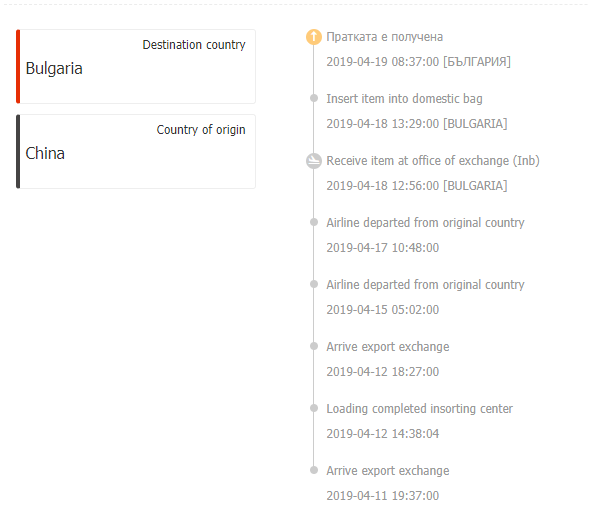
Task: Click the red bar on Destination card
Action: coord(18,66)
